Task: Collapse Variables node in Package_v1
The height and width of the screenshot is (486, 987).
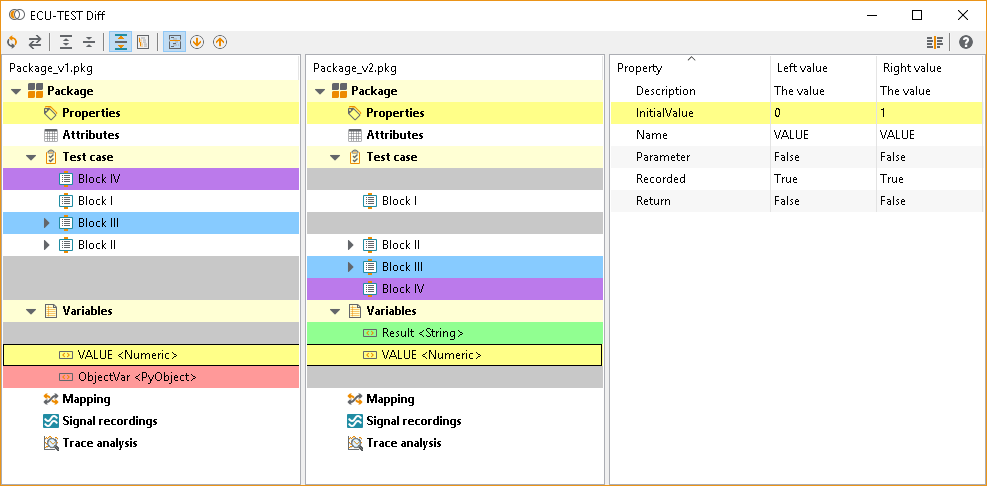Action: point(31,312)
